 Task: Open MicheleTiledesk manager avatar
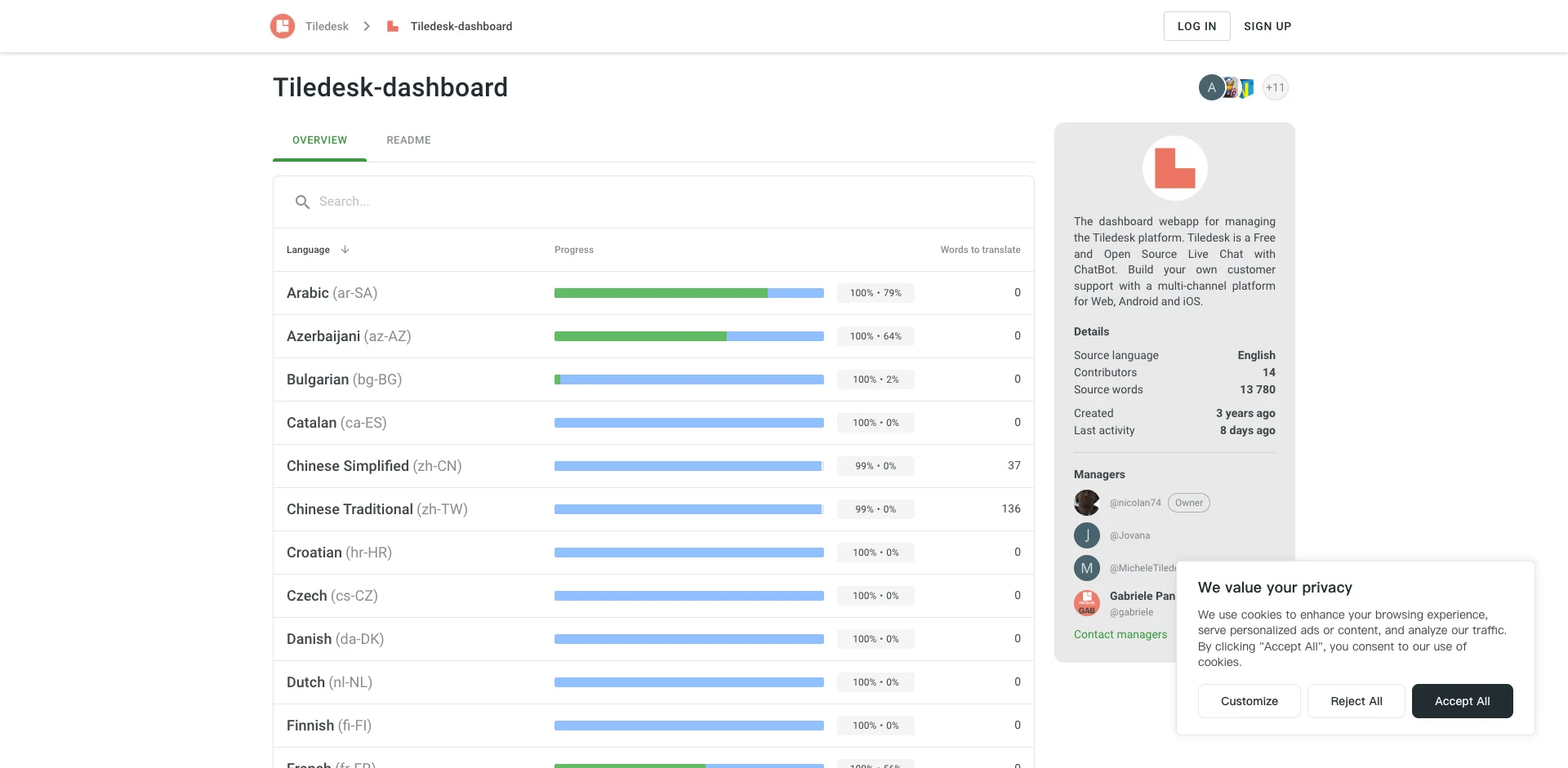pos(1087,568)
